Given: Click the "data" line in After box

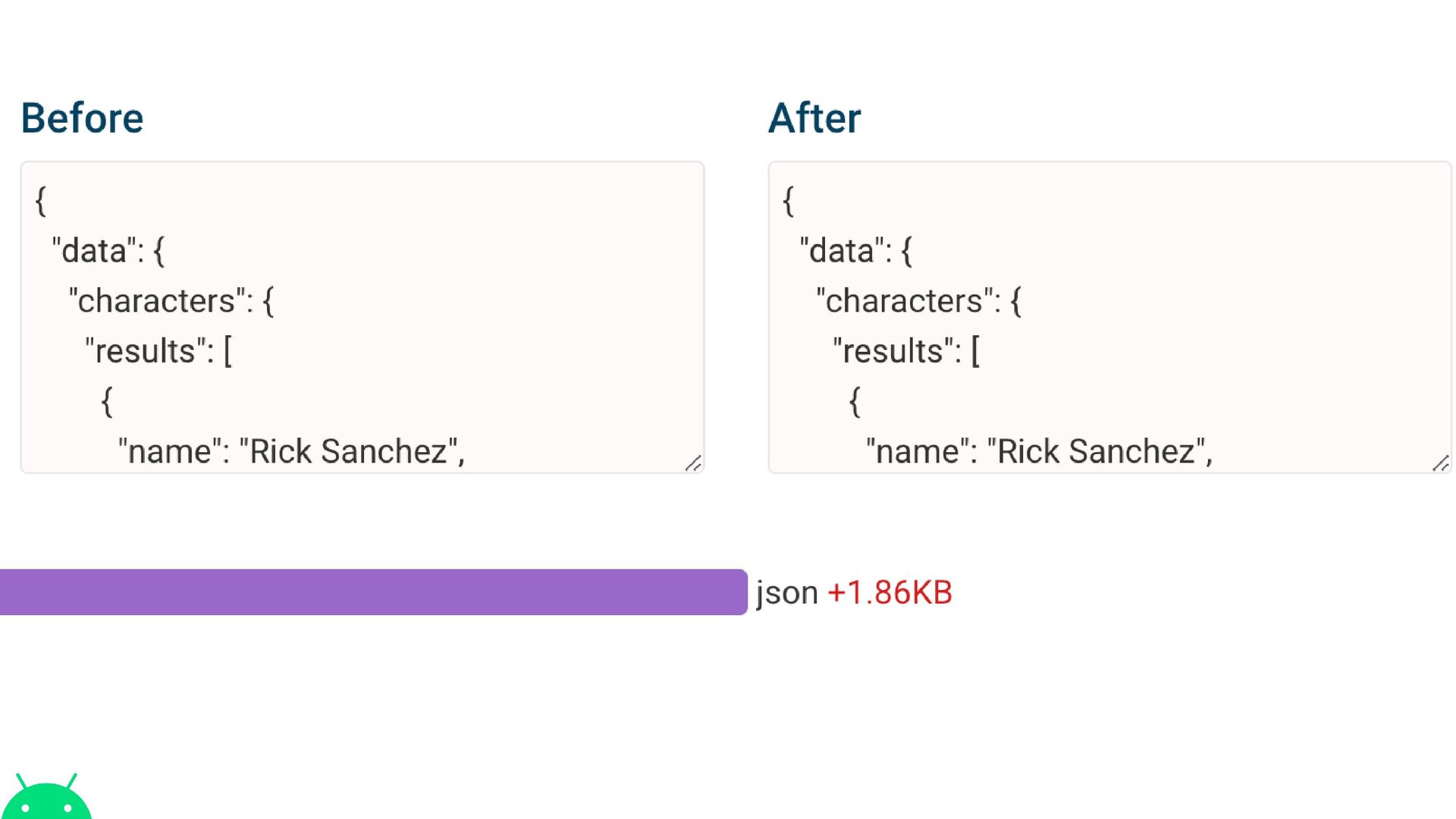Looking at the screenshot, I should pos(856,251).
